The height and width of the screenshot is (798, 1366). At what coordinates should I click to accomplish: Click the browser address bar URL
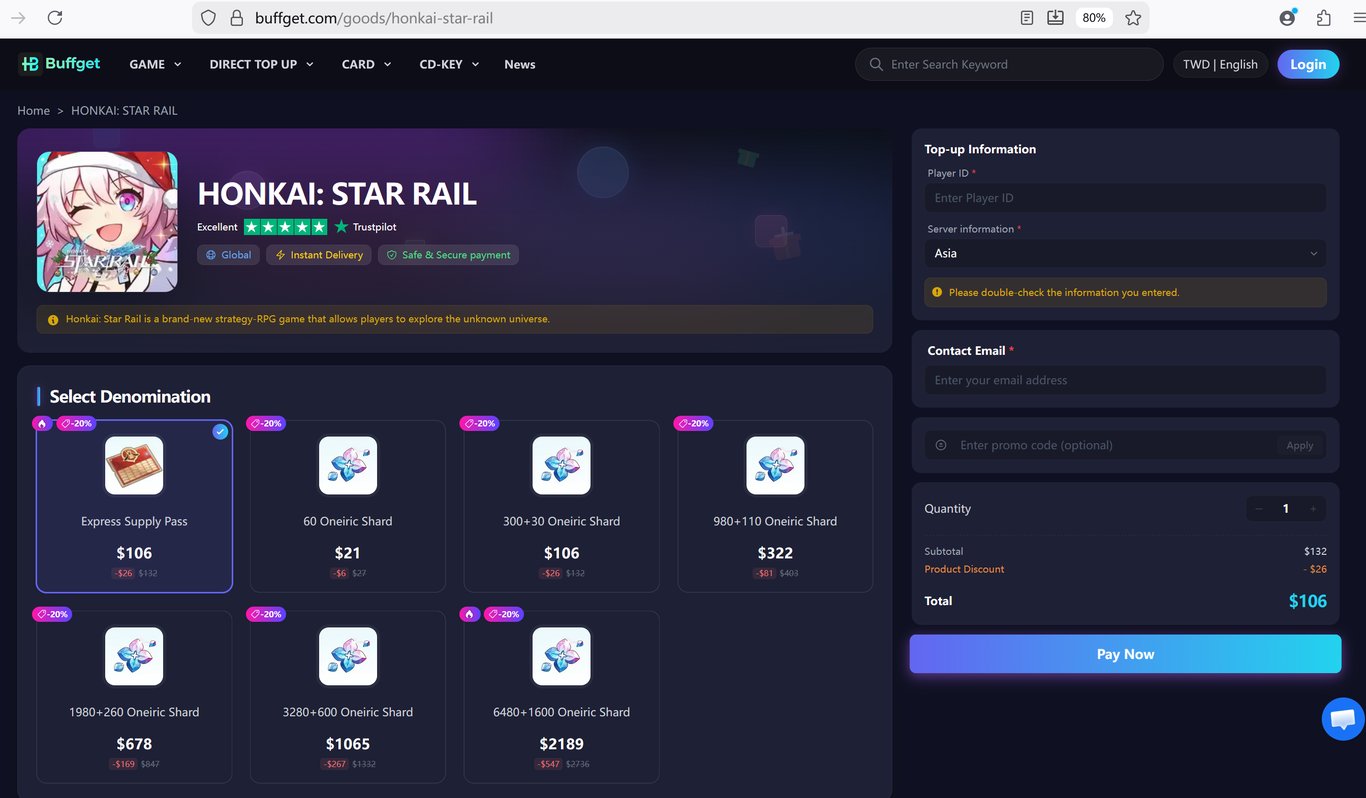click(374, 18)
